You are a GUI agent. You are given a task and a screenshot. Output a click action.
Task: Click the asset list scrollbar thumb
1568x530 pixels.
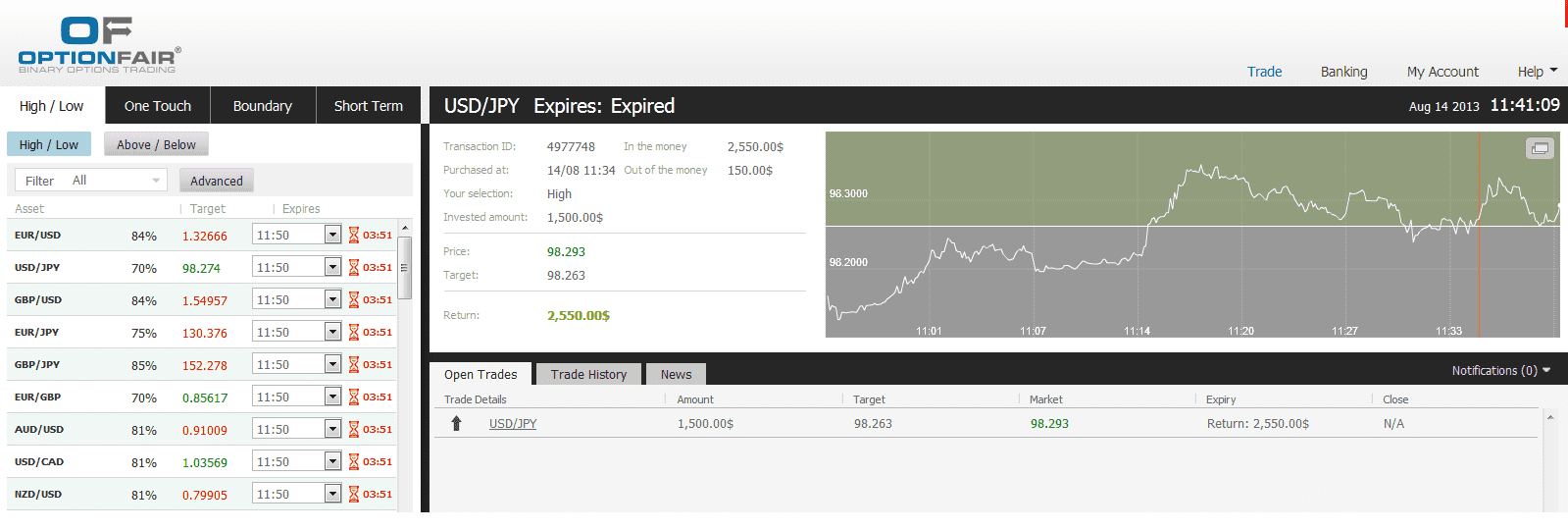click(404, 267)
